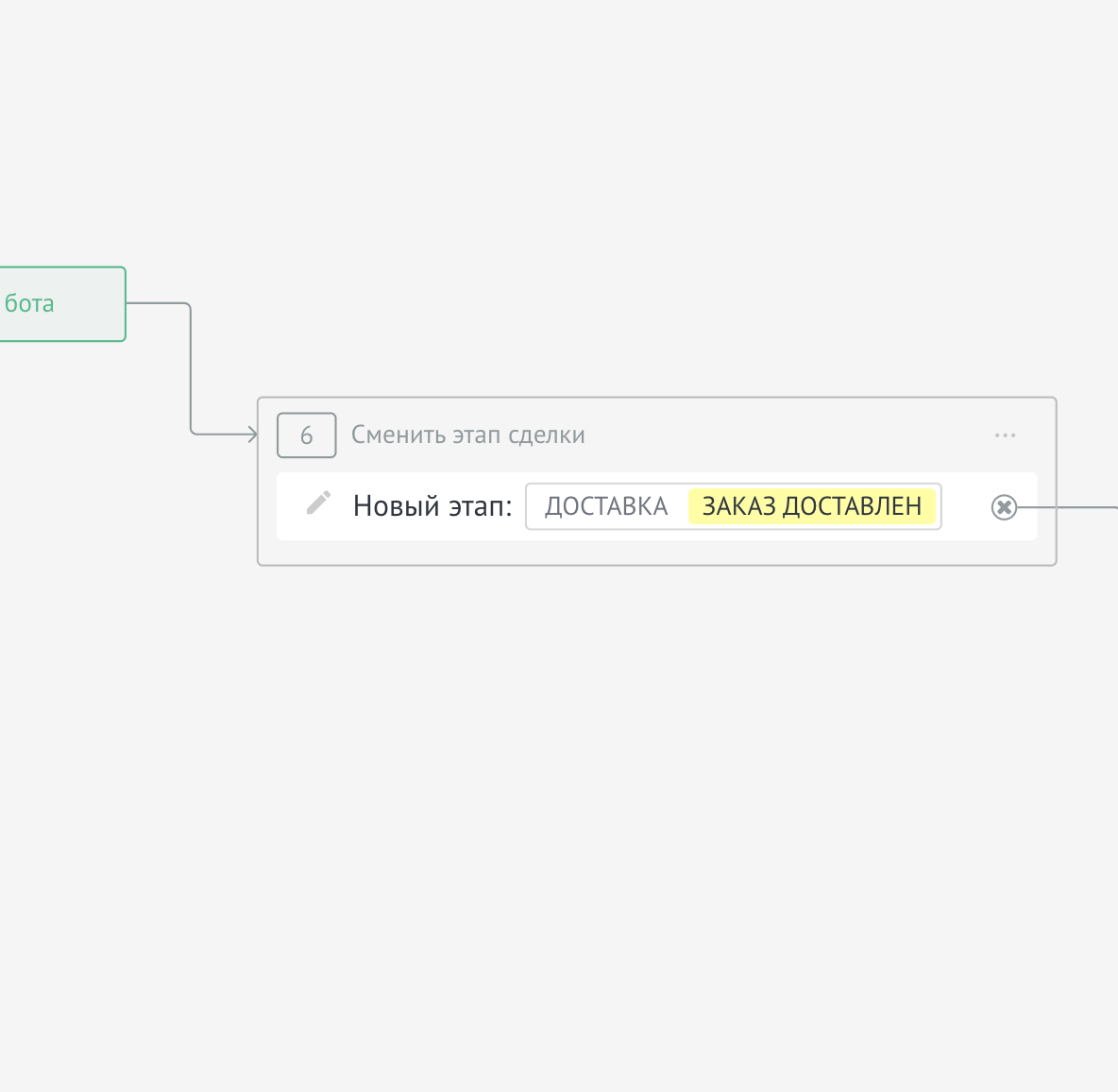
Task: Click the circled X connector icon
Action: (x=1004, y=507)
